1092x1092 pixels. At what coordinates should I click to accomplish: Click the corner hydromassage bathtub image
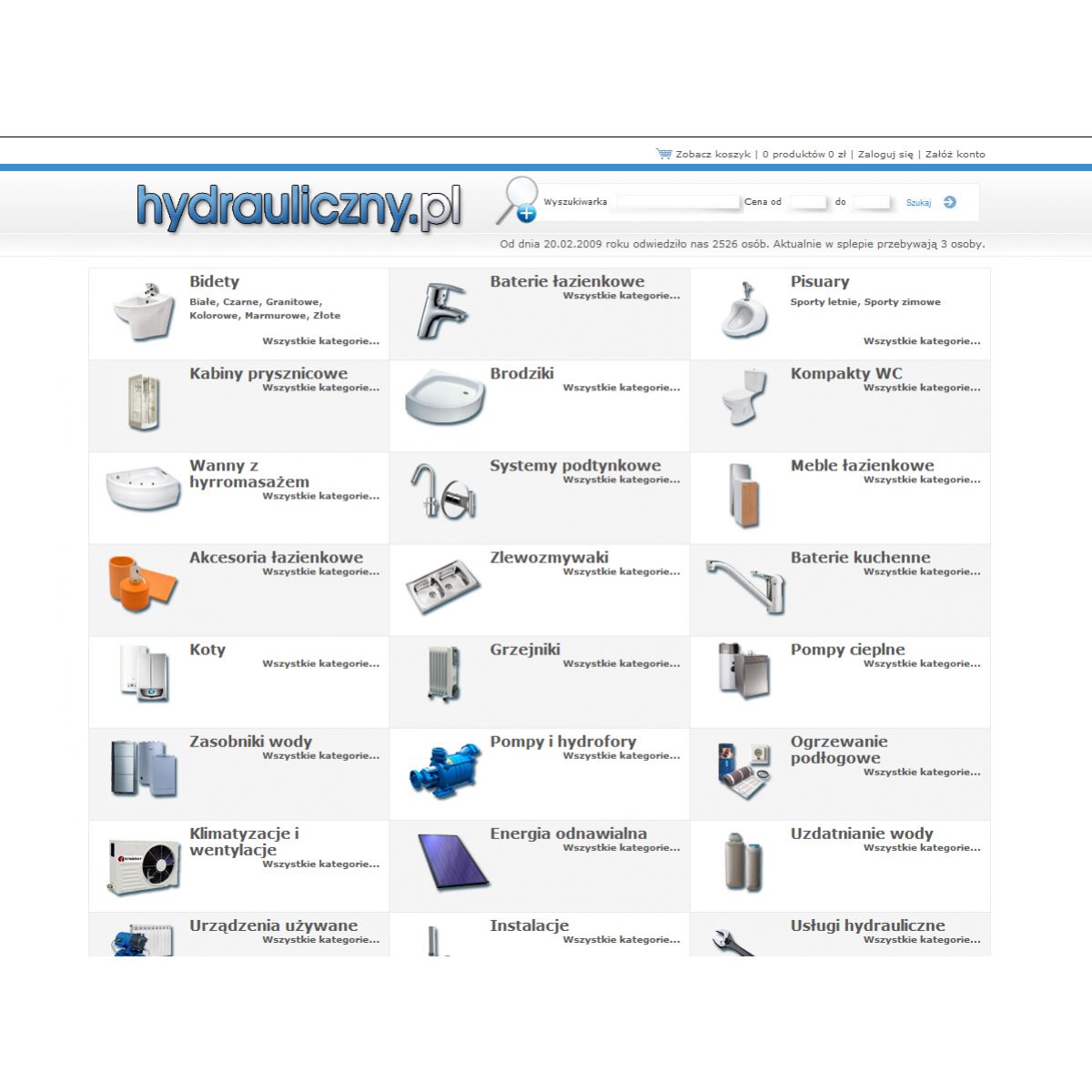click(x=144, y=489)
